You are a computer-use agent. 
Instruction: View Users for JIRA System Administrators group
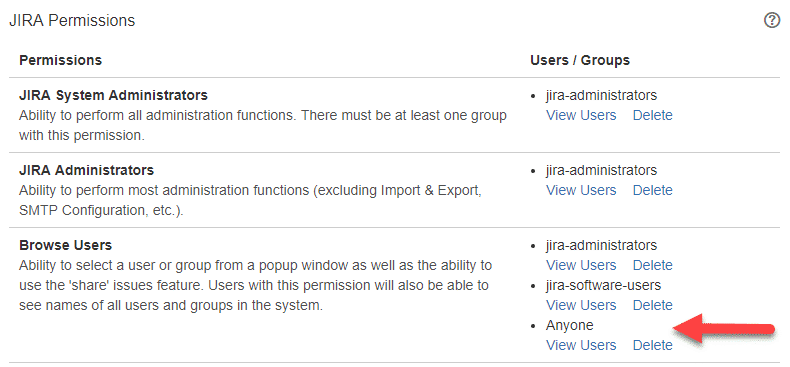[x=581, y=115]
